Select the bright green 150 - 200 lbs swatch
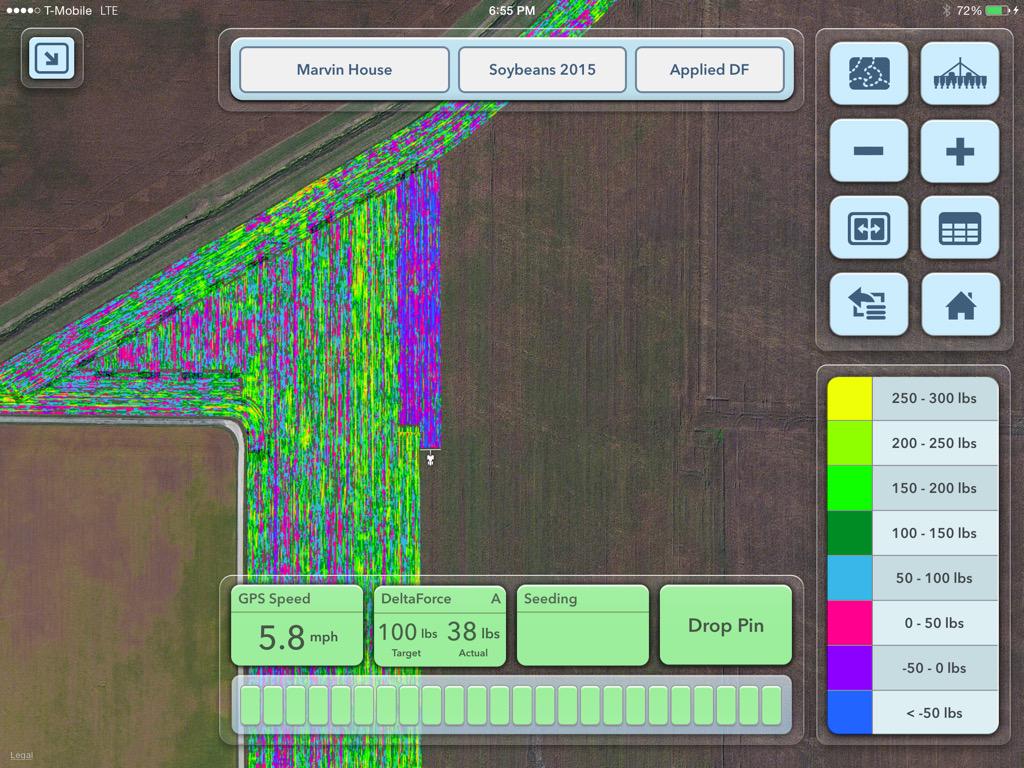1024x768 pixels. (x=850, y=488)
